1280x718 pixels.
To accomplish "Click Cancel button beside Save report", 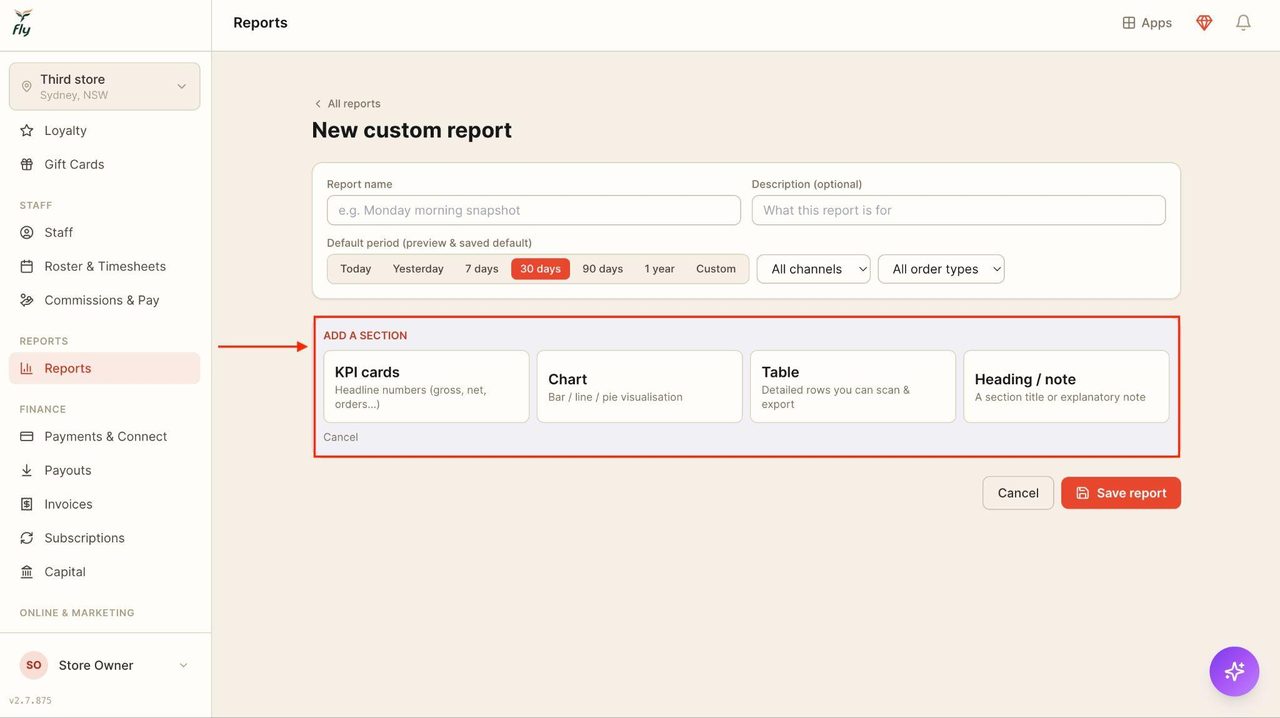I will (x=1018, y=493).
